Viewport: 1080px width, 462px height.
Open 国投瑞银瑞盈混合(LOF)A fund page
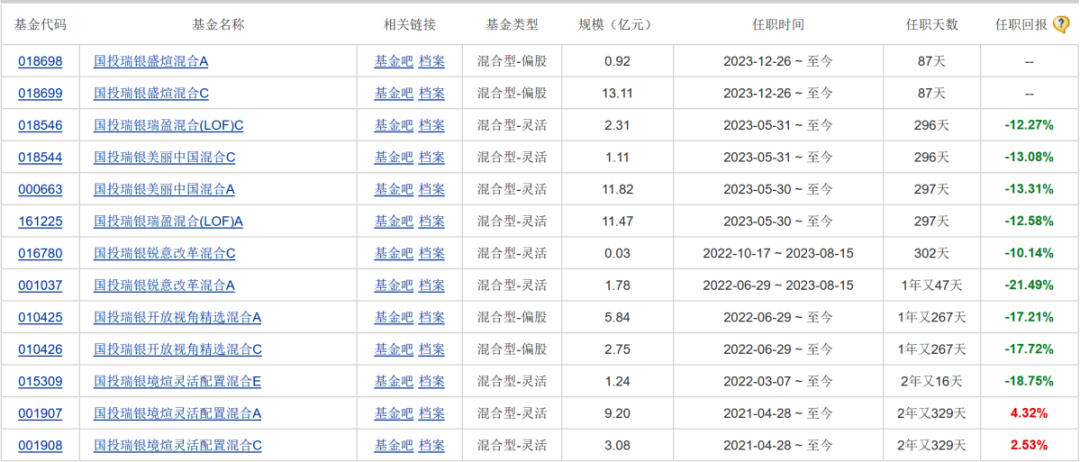168,221
